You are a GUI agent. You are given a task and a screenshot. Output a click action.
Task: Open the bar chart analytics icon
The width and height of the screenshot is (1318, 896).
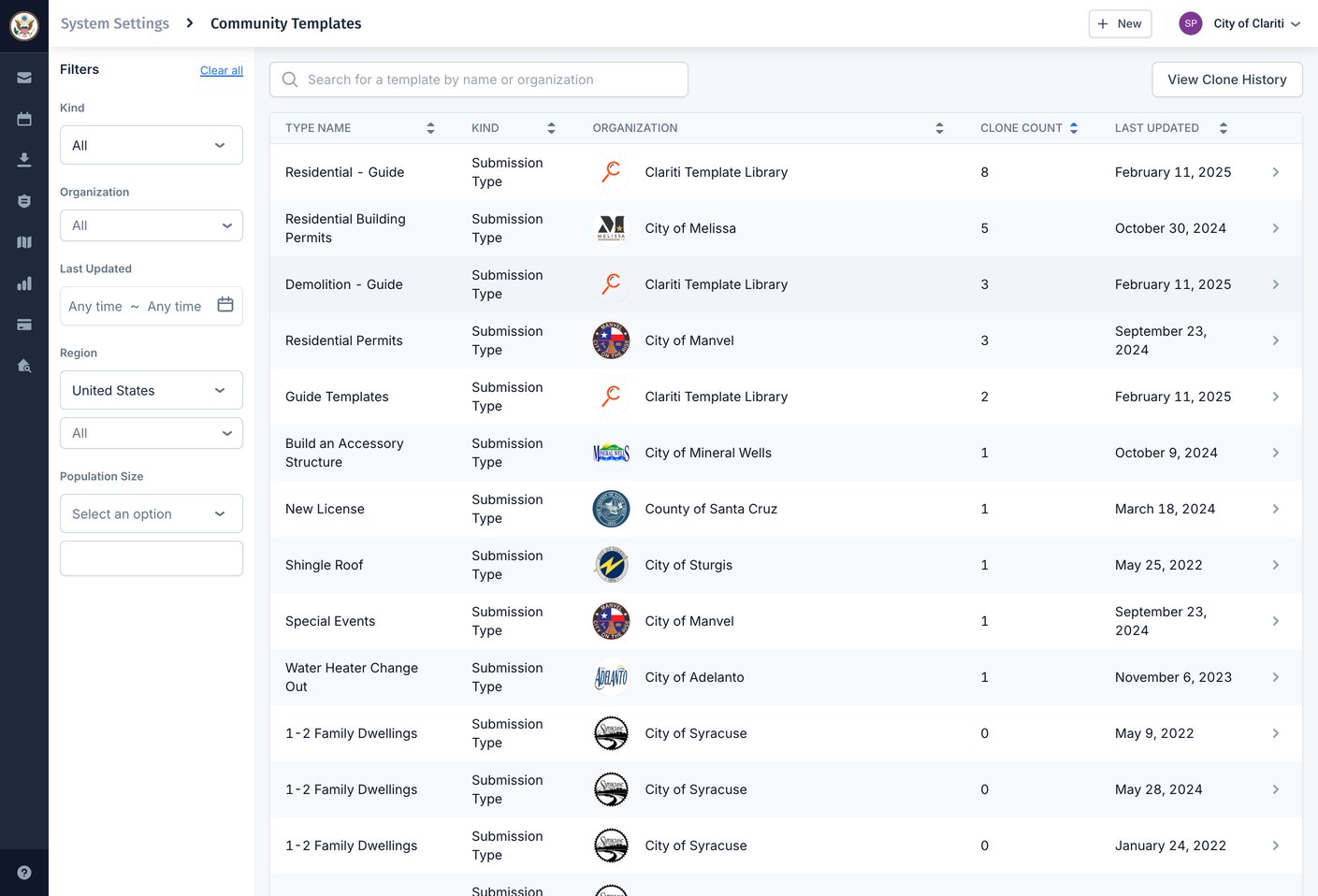[24, 283]
